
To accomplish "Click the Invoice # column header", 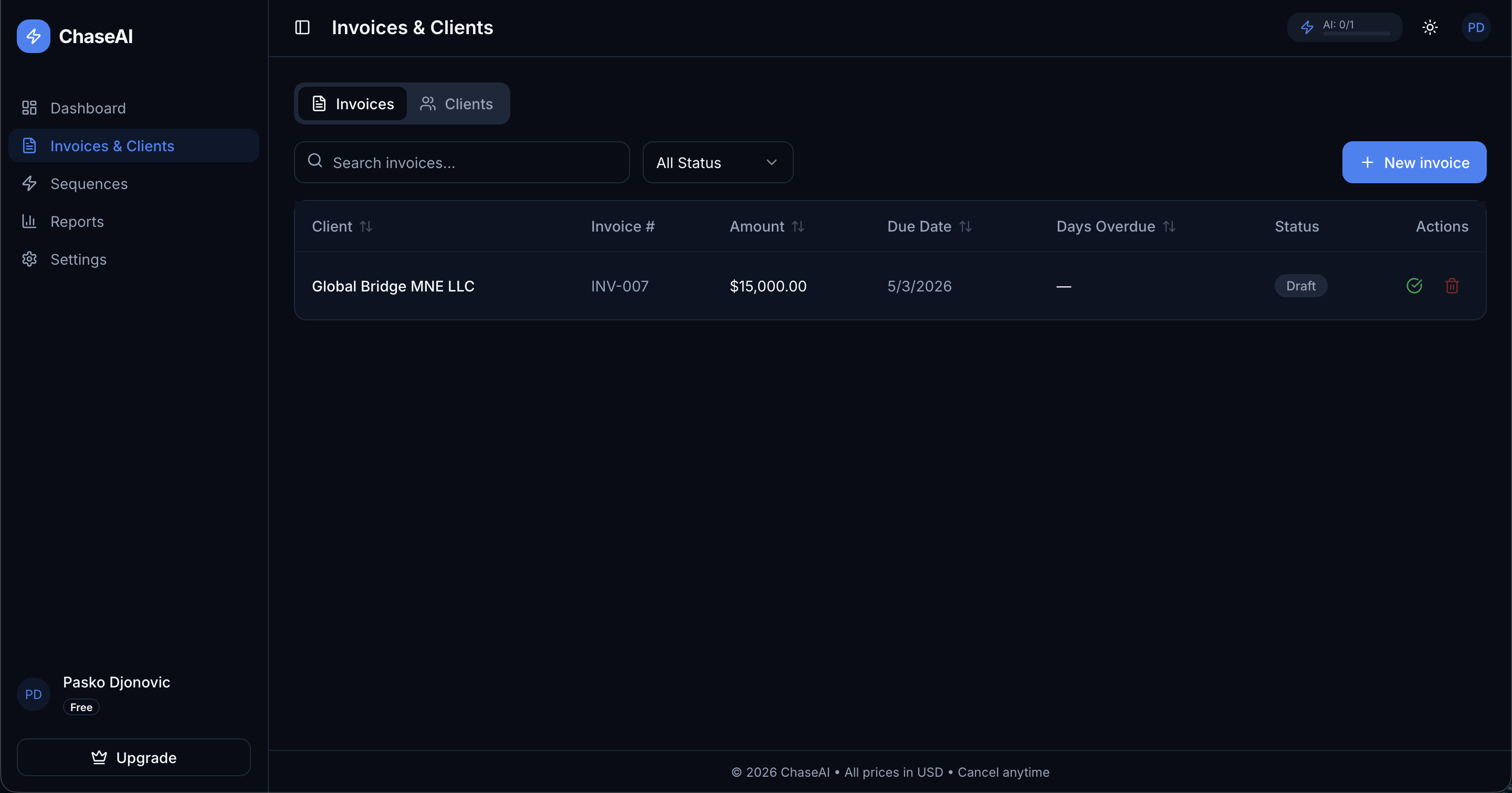I will click(623, 226).
